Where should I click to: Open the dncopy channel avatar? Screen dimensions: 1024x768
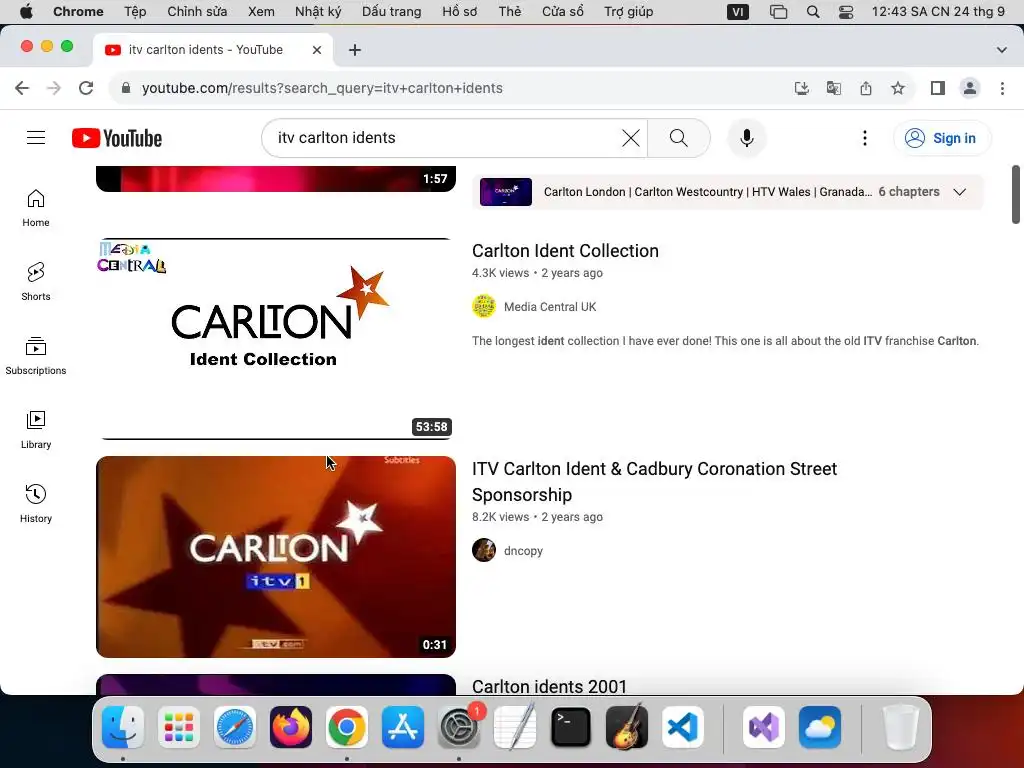(484, 551)
